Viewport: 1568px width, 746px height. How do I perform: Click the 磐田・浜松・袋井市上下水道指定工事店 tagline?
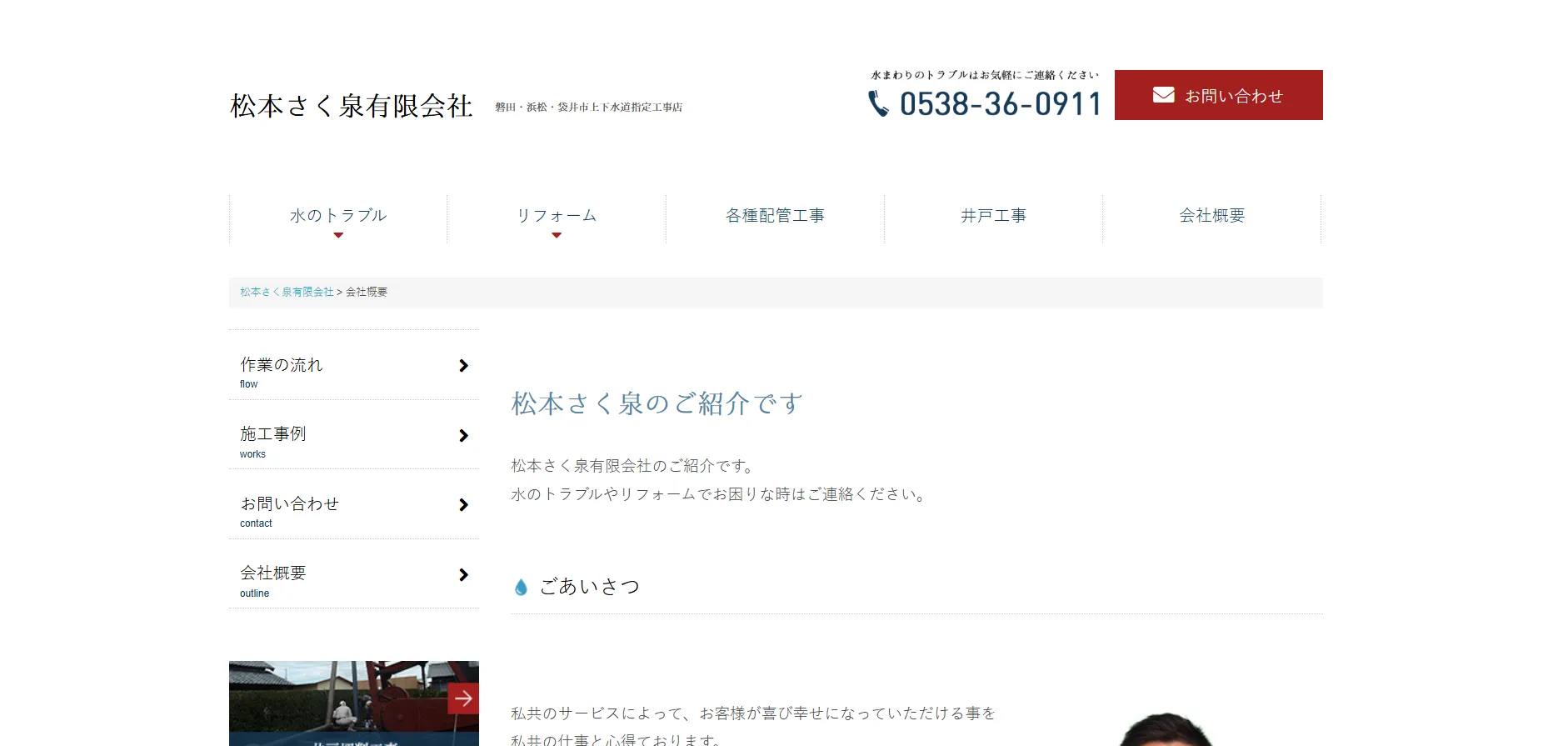(589, 107)
